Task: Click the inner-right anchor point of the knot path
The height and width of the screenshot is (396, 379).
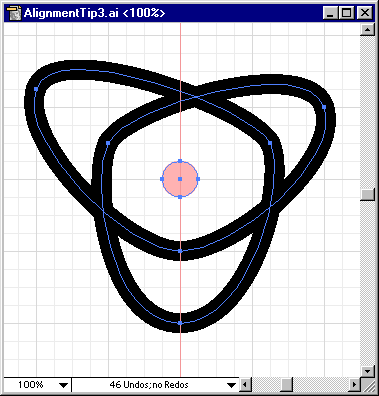Action: pyautogui.click(x=270, y=143)
